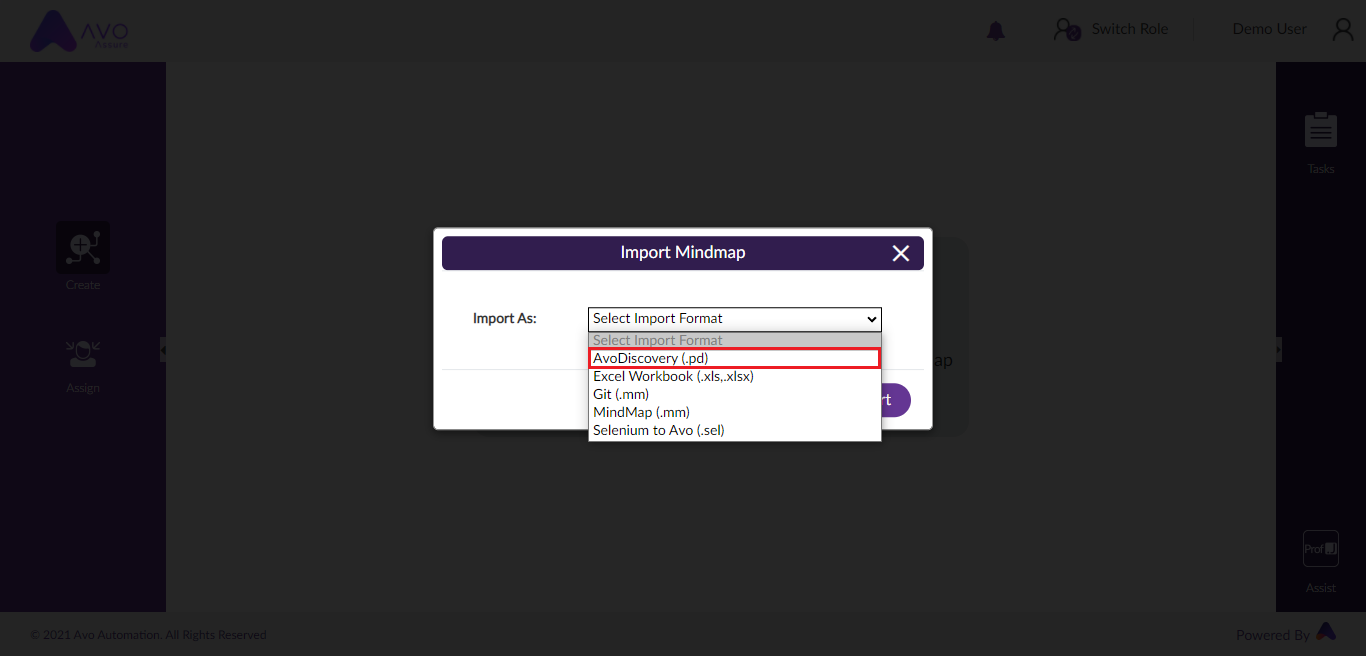This screenshot has width=1366, height=656.
Task: Click the Demo User name
Action: (x=1270, y=29)
